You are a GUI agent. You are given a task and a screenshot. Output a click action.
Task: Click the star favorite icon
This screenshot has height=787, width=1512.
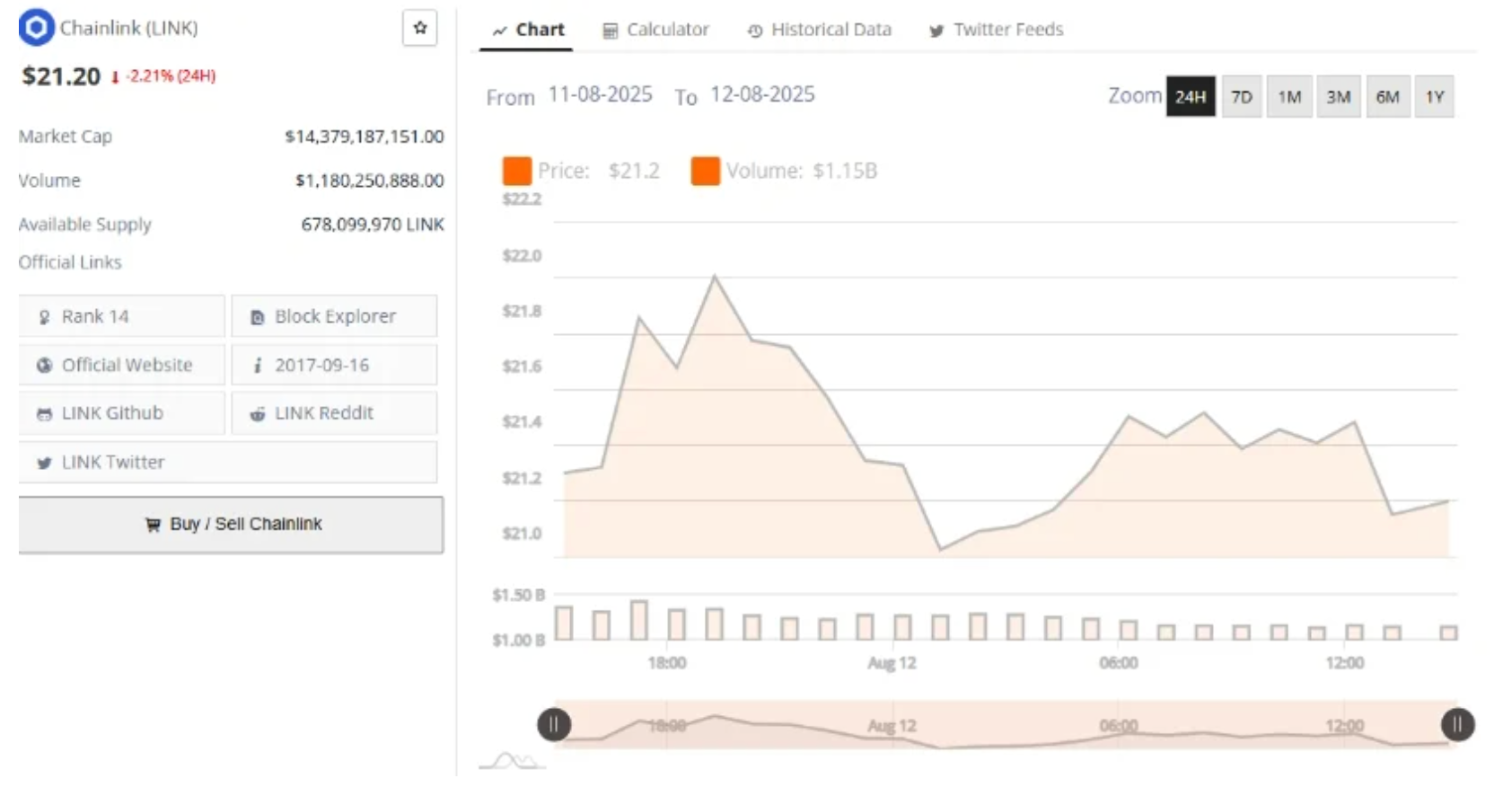419,28
